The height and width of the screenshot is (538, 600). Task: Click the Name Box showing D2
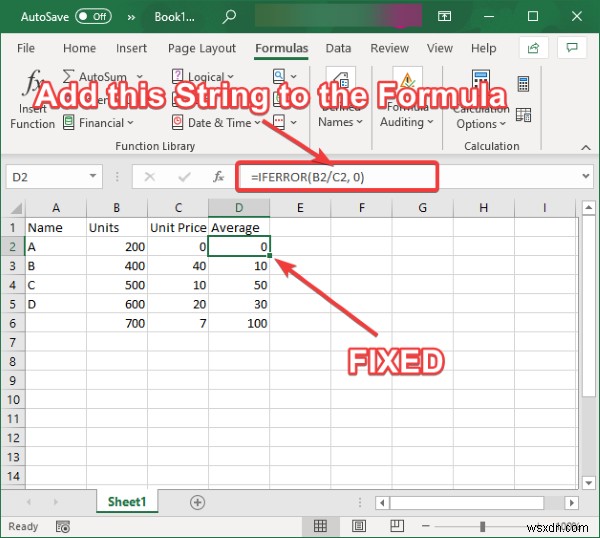47,177
